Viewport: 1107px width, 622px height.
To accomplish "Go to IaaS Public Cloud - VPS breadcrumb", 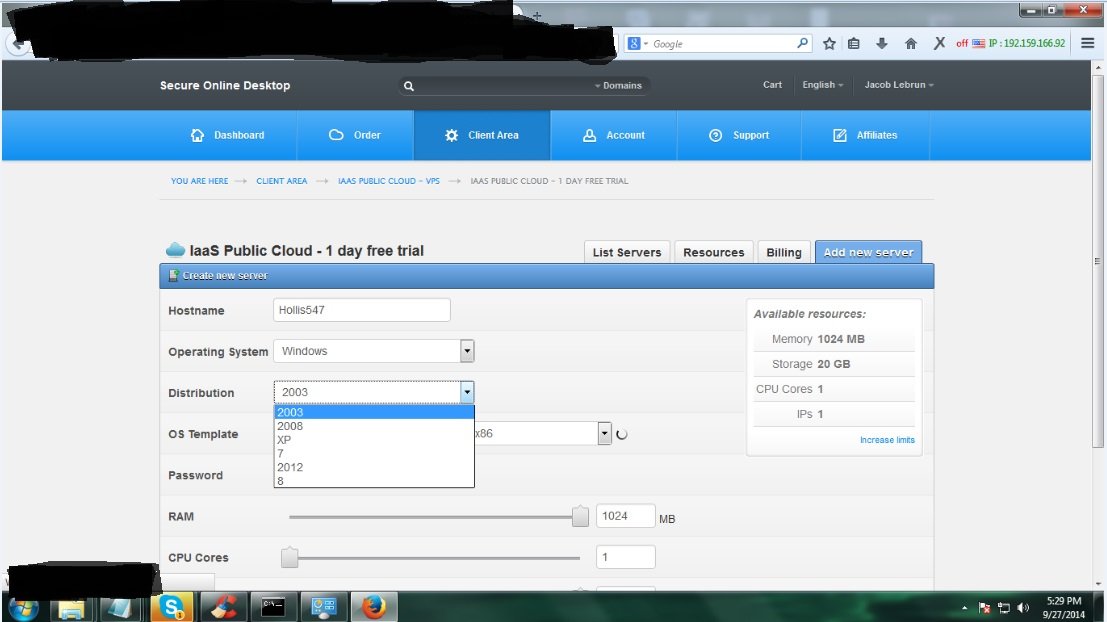I will click(x=388, y=181).
